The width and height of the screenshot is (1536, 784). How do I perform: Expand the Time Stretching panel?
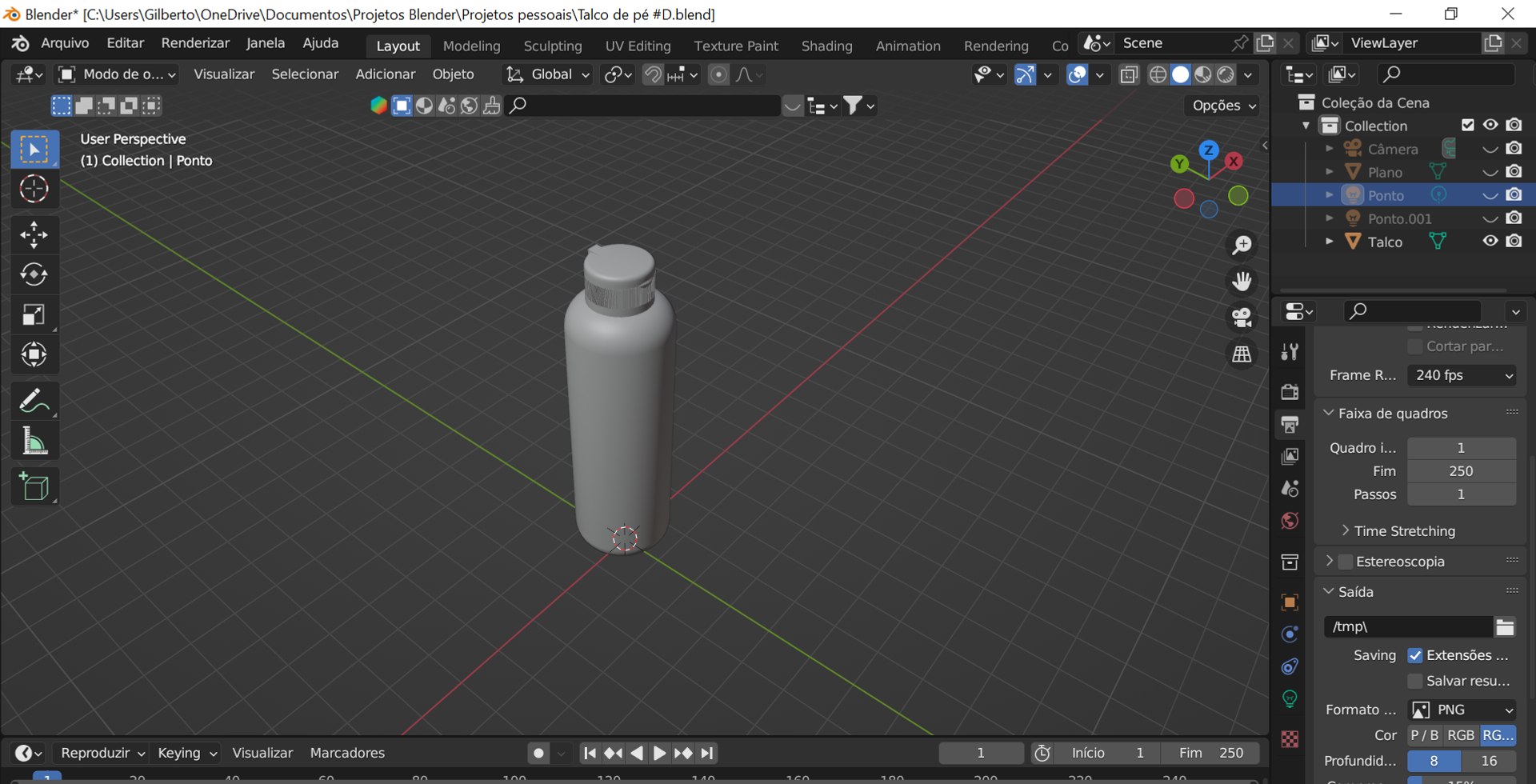1404,531
